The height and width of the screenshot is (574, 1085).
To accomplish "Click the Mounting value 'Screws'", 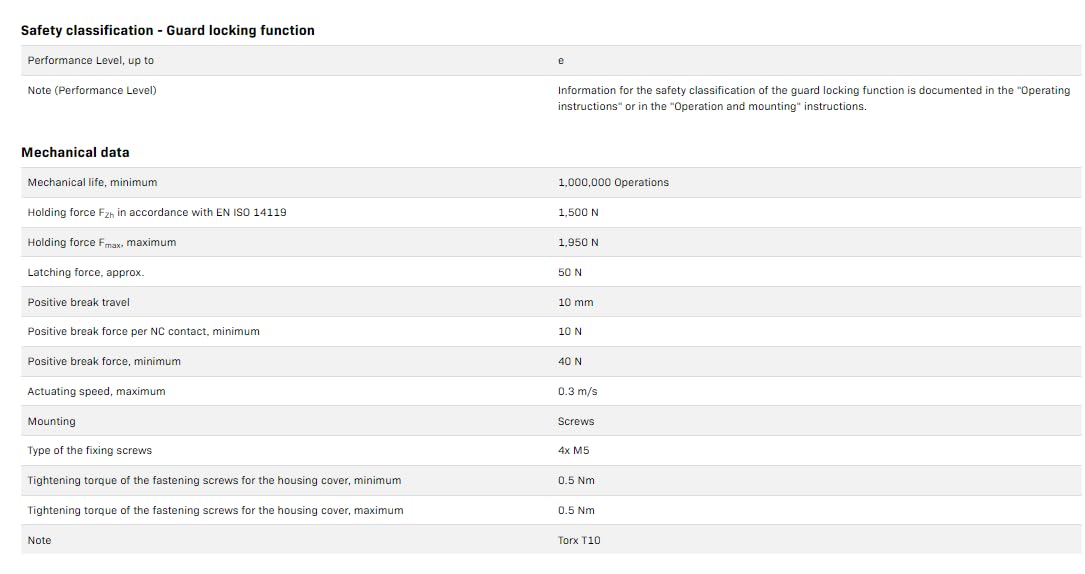I will [576, 421].
